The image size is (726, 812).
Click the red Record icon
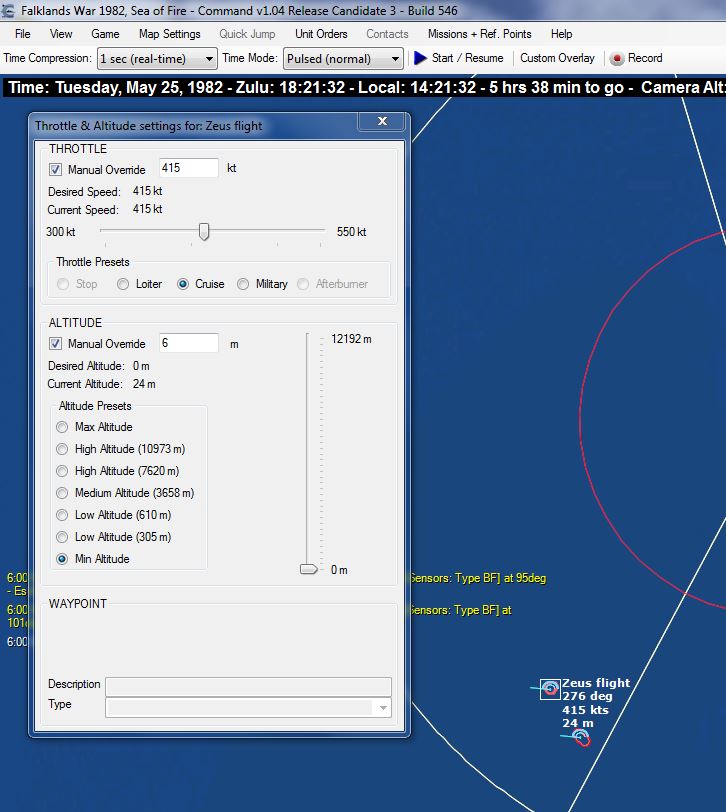coord(617,59)
